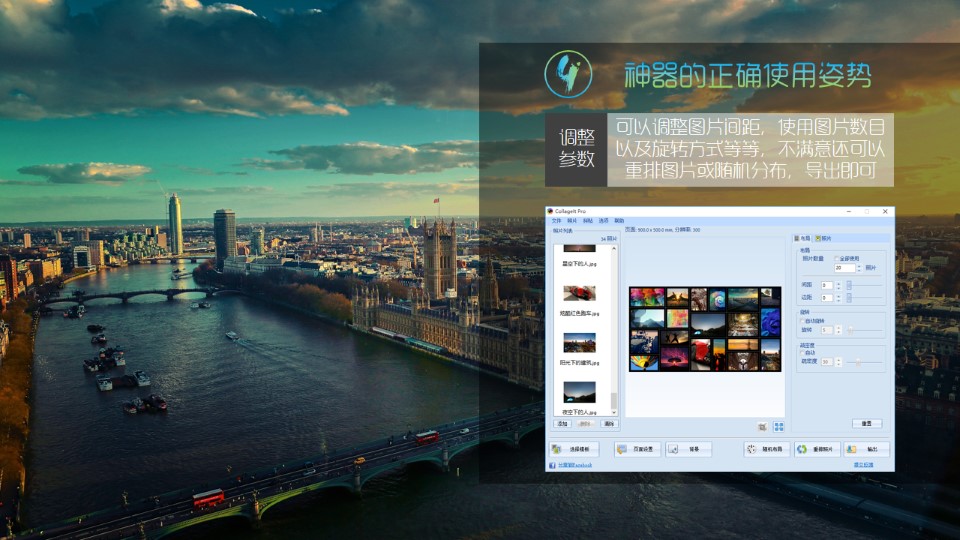Increase photo count with stepper up arrow
The height and width of the screenshot is (540, 960).
coord(860,265)
